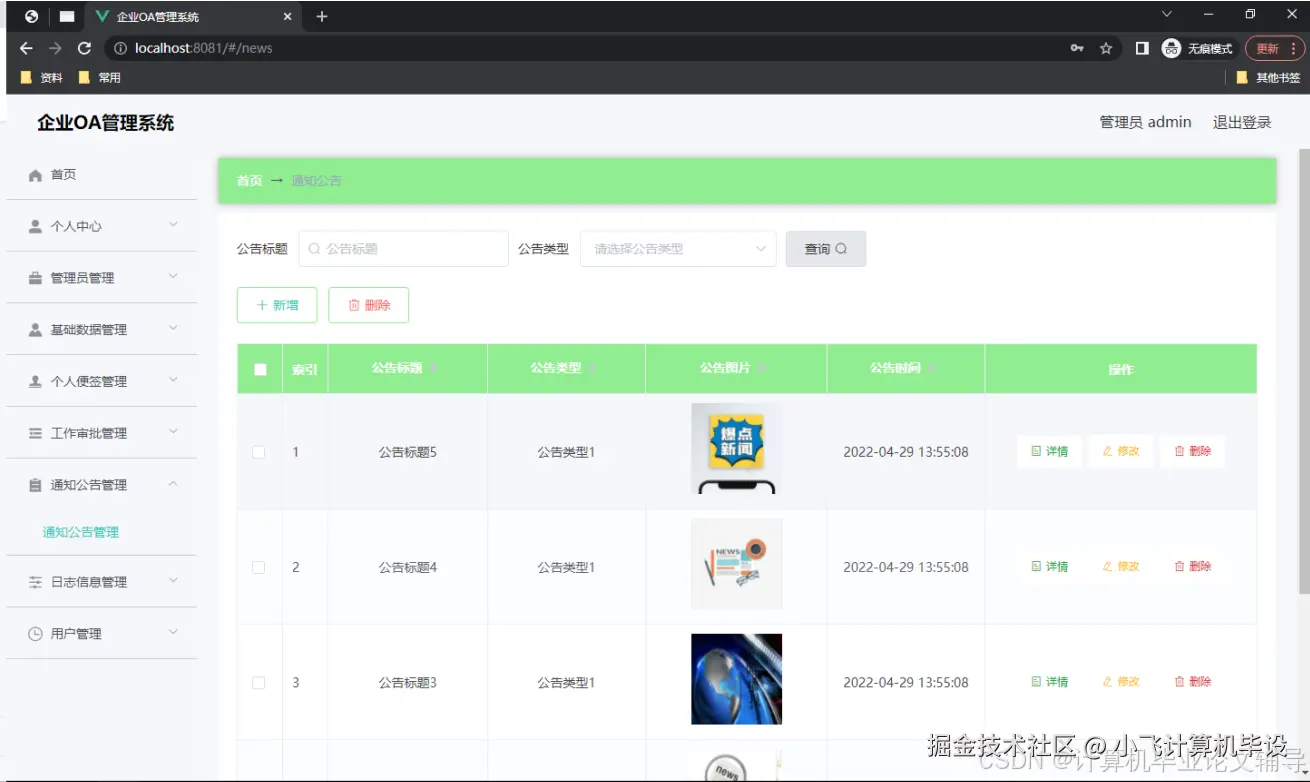Image resolution: width=1310 pixels, height=782 pixels.
Task: Check the select-all checkbox in table header
Action: pyautogui.click(x=259, y=368)
